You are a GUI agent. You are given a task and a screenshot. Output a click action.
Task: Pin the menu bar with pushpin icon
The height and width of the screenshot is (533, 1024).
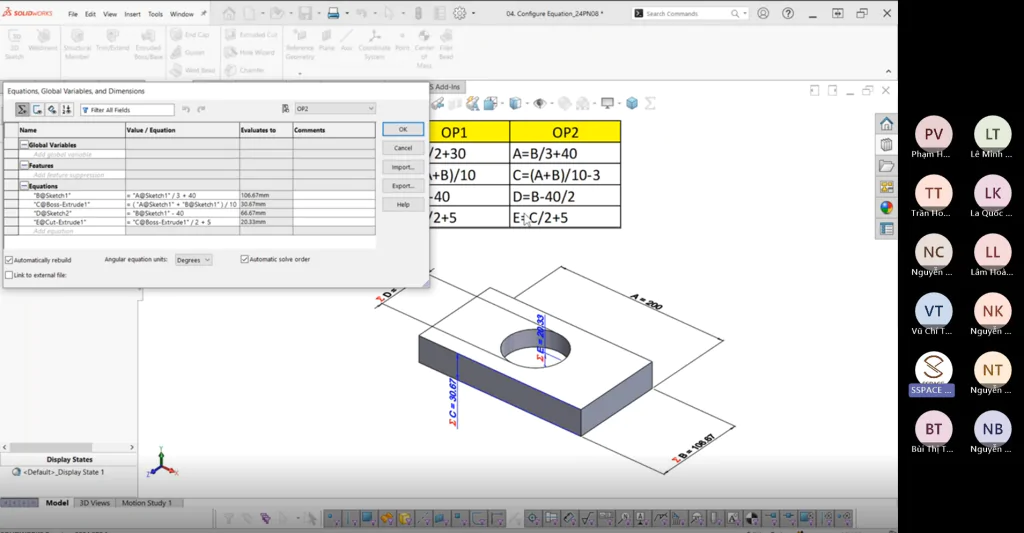204,13
